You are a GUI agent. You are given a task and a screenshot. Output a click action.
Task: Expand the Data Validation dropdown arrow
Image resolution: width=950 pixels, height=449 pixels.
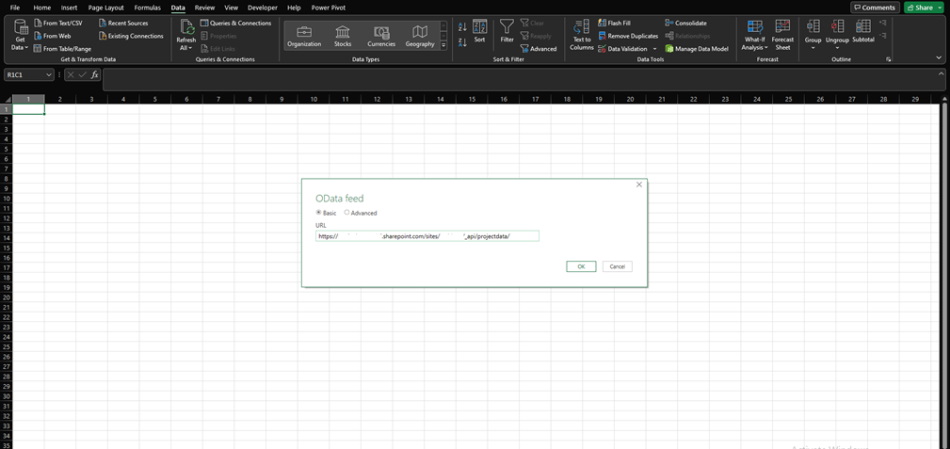pos(655,49)
